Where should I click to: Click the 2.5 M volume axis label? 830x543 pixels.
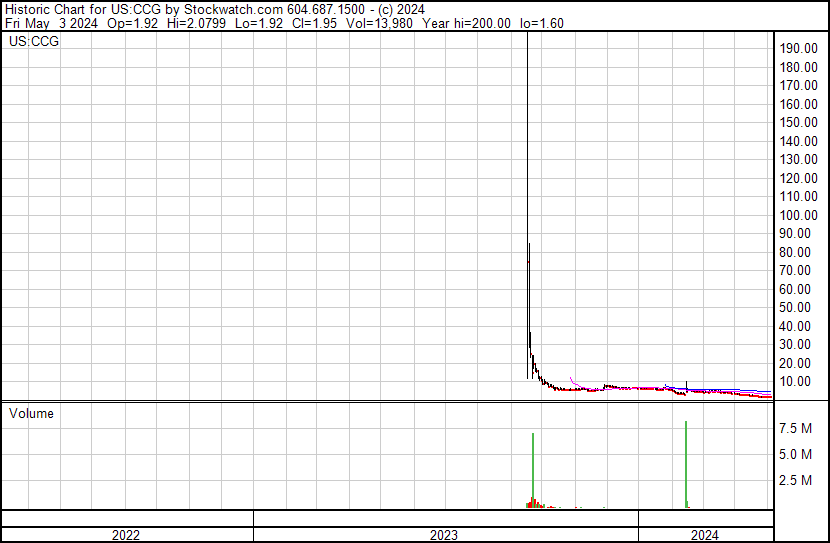tap(795, 481)
